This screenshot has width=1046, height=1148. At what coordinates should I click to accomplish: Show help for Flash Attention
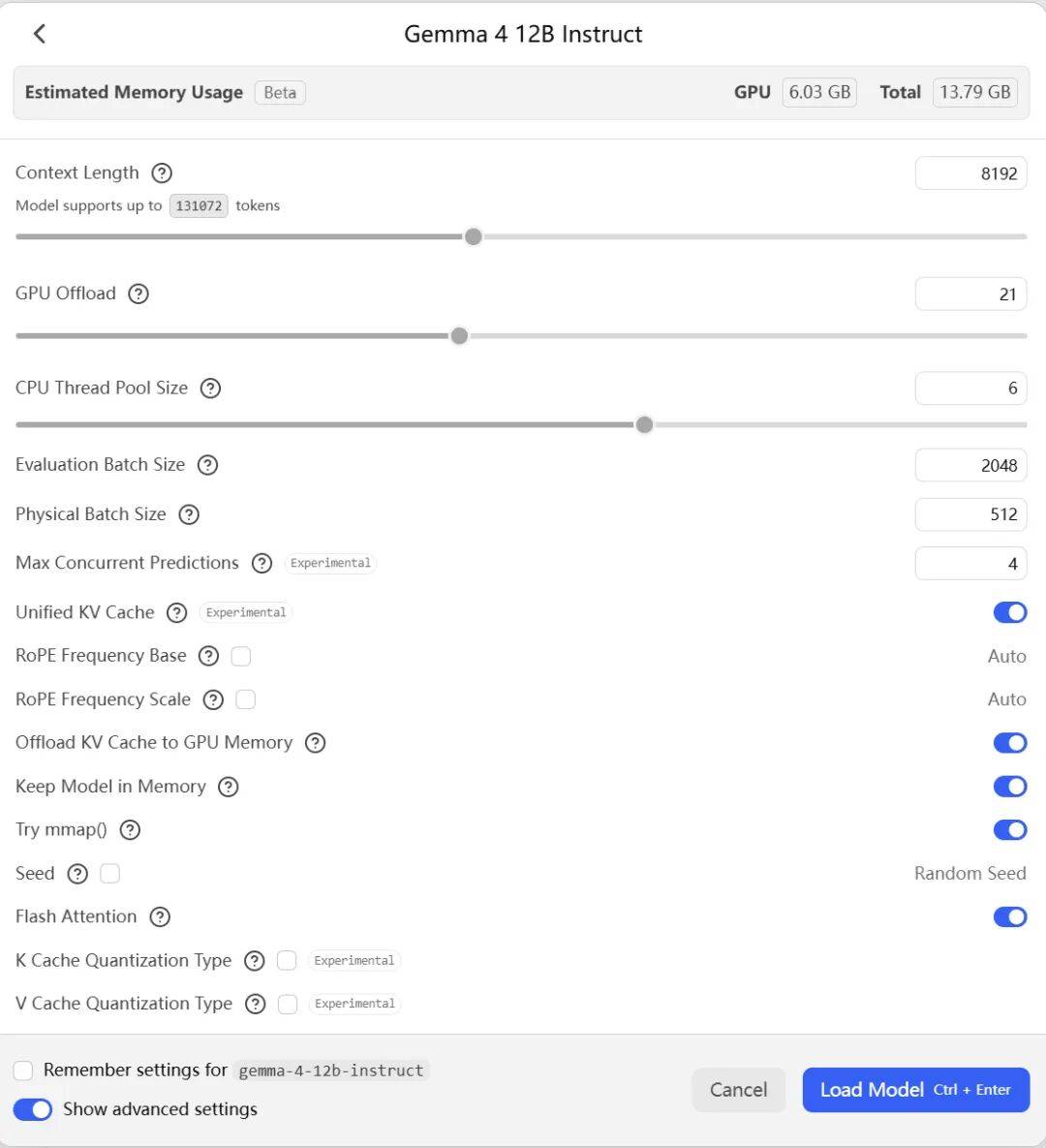point(160,916)
